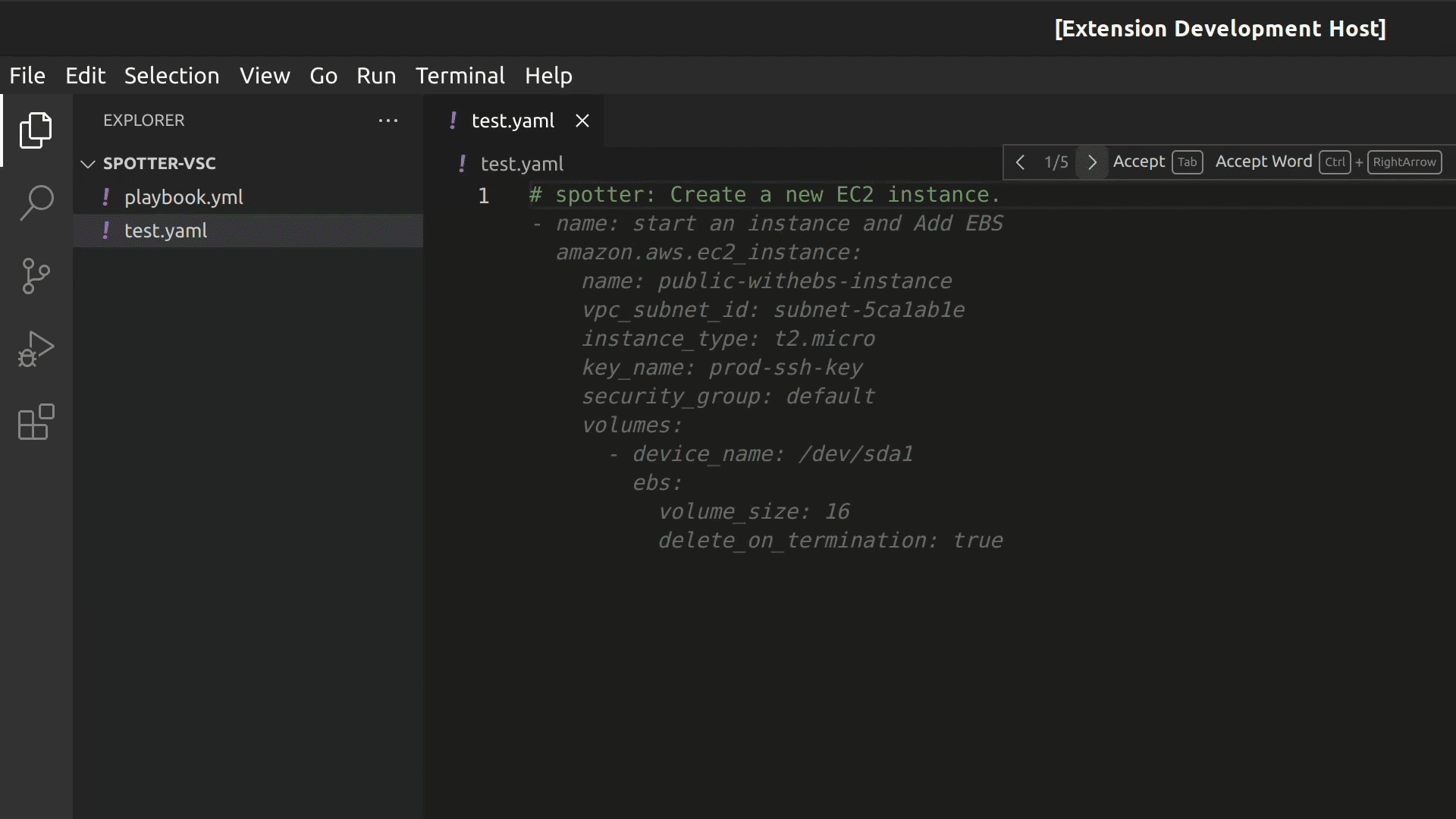Collapse the SPOTTER-VSC folder section

88,164
